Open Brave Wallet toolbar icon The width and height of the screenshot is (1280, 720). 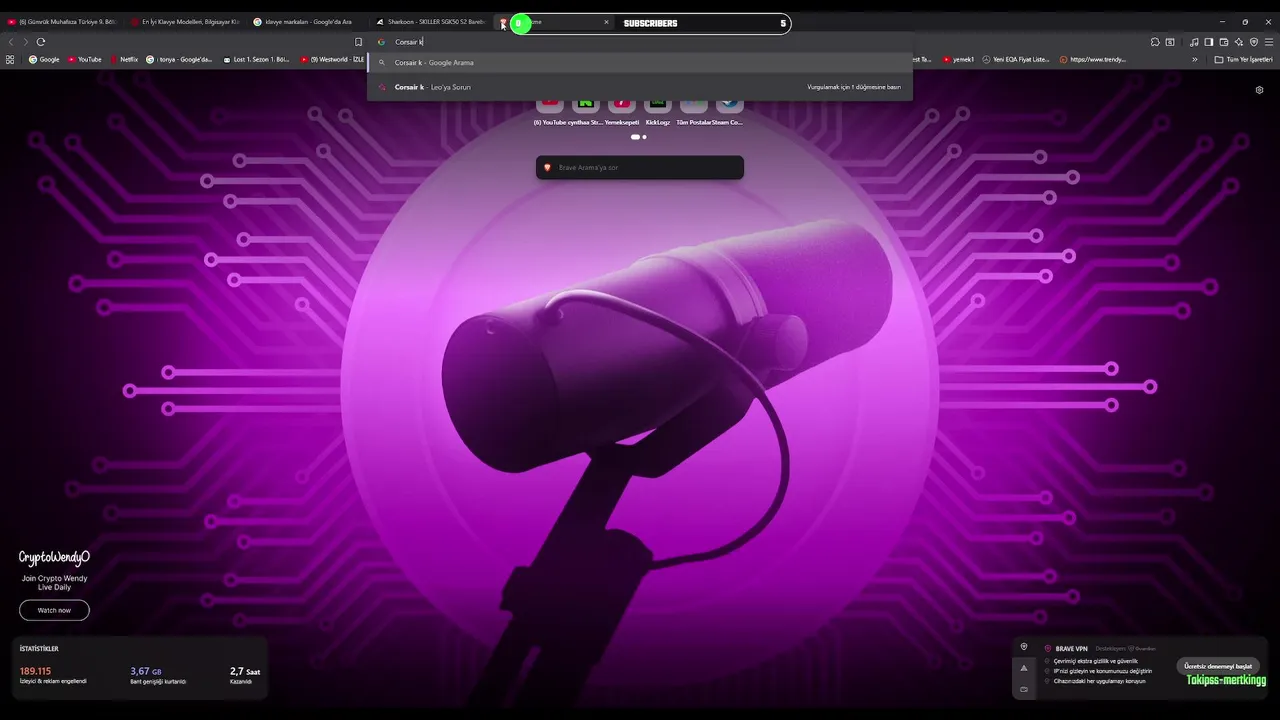pos(1224,42)
